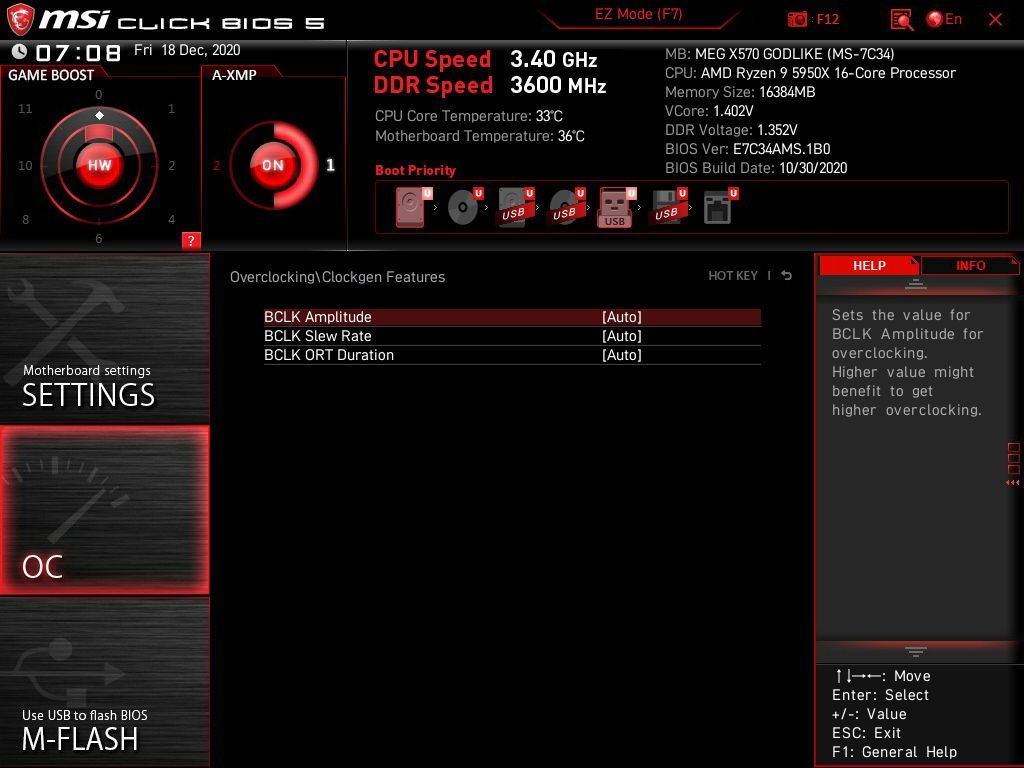Turn off the A-XMP ON button
This screenshot has height=768, width=1024.
273,165
